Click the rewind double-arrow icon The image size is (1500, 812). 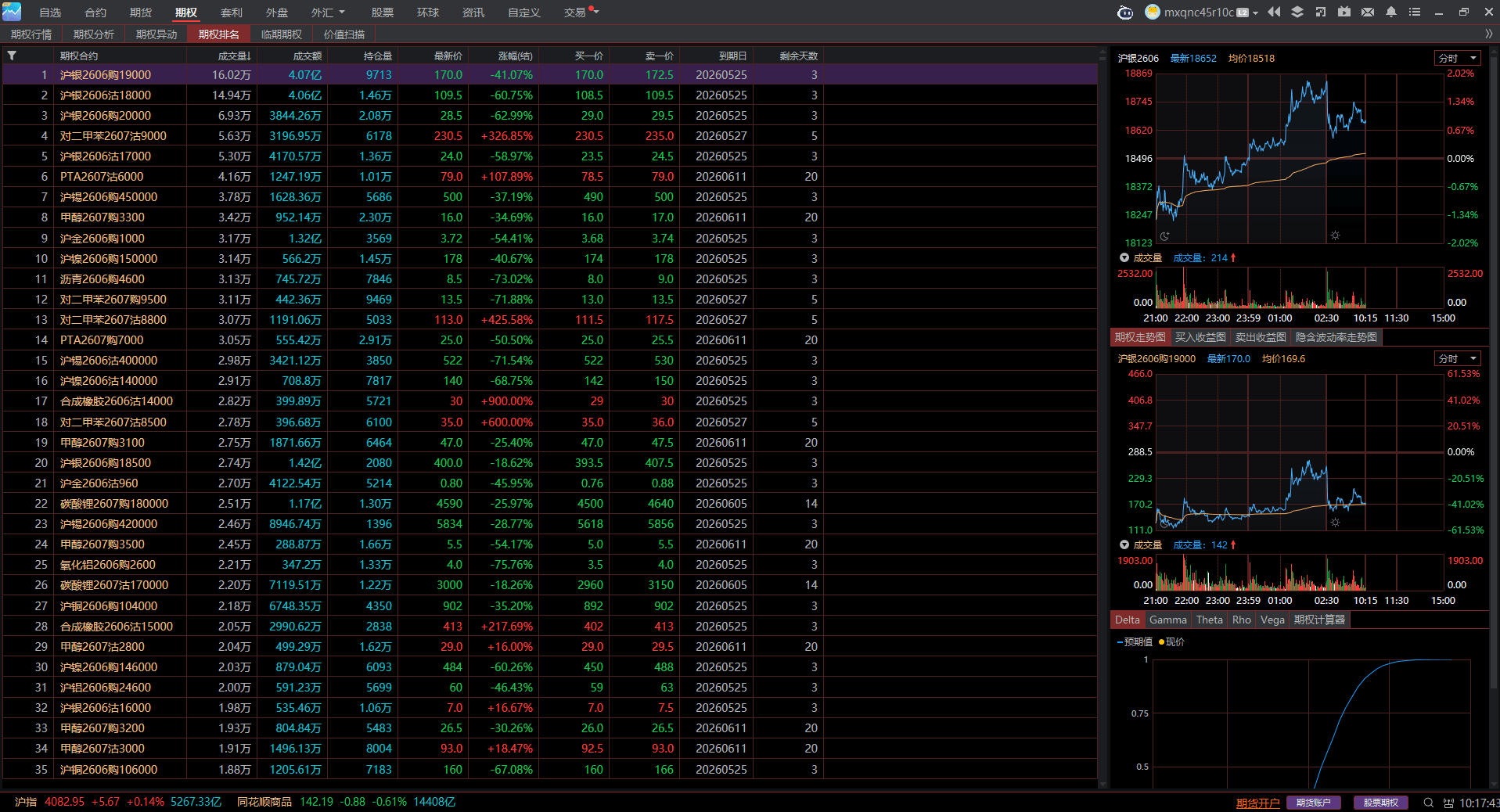coord(1274,12)
